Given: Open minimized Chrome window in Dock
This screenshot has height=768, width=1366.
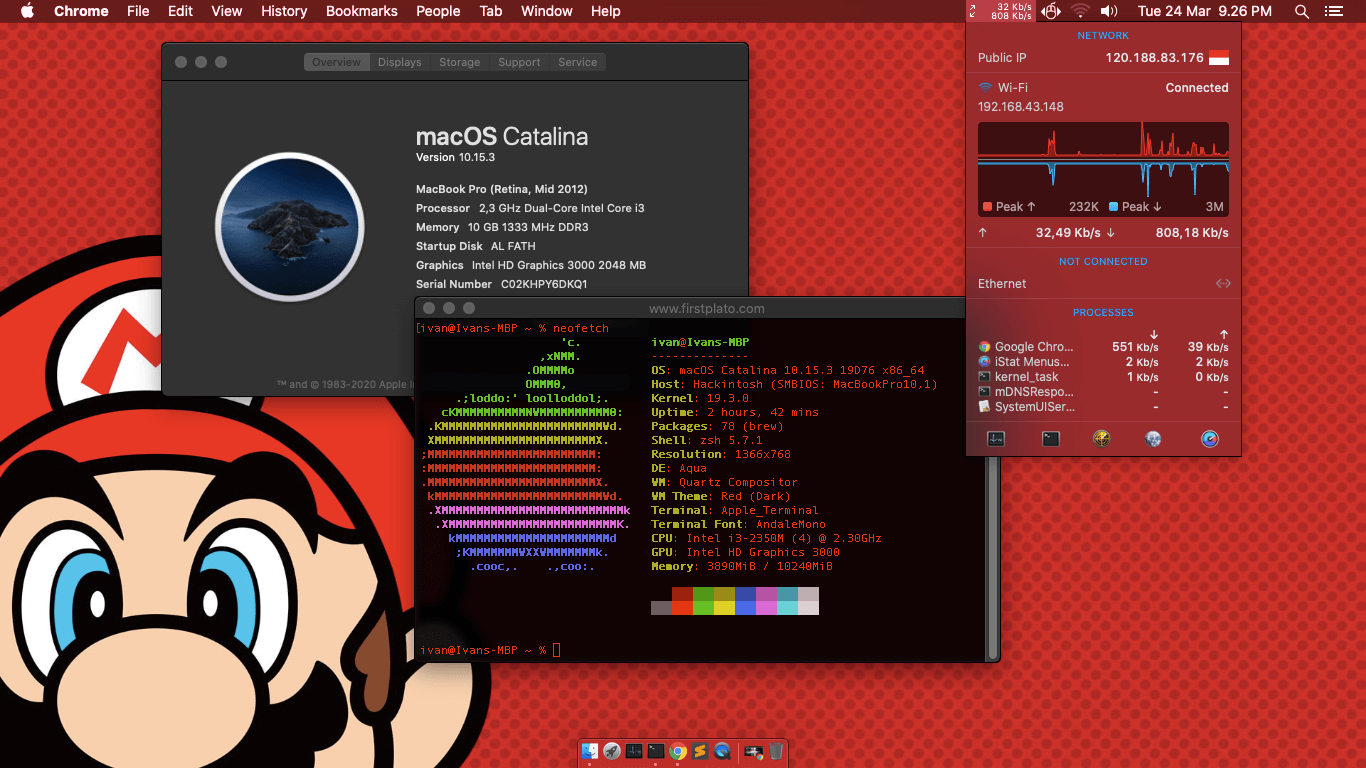Looking at the screenshot, I should [753, 751].
